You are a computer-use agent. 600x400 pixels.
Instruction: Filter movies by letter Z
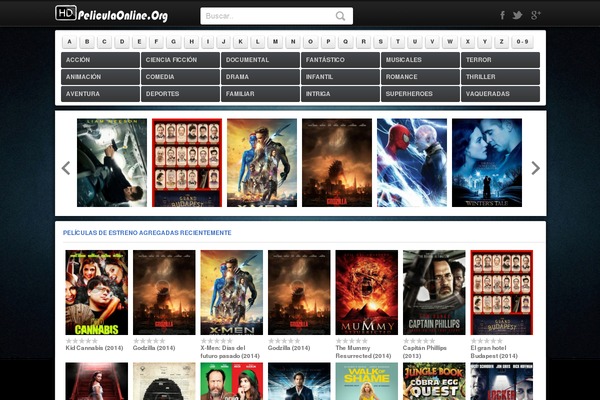click(501, 42)
